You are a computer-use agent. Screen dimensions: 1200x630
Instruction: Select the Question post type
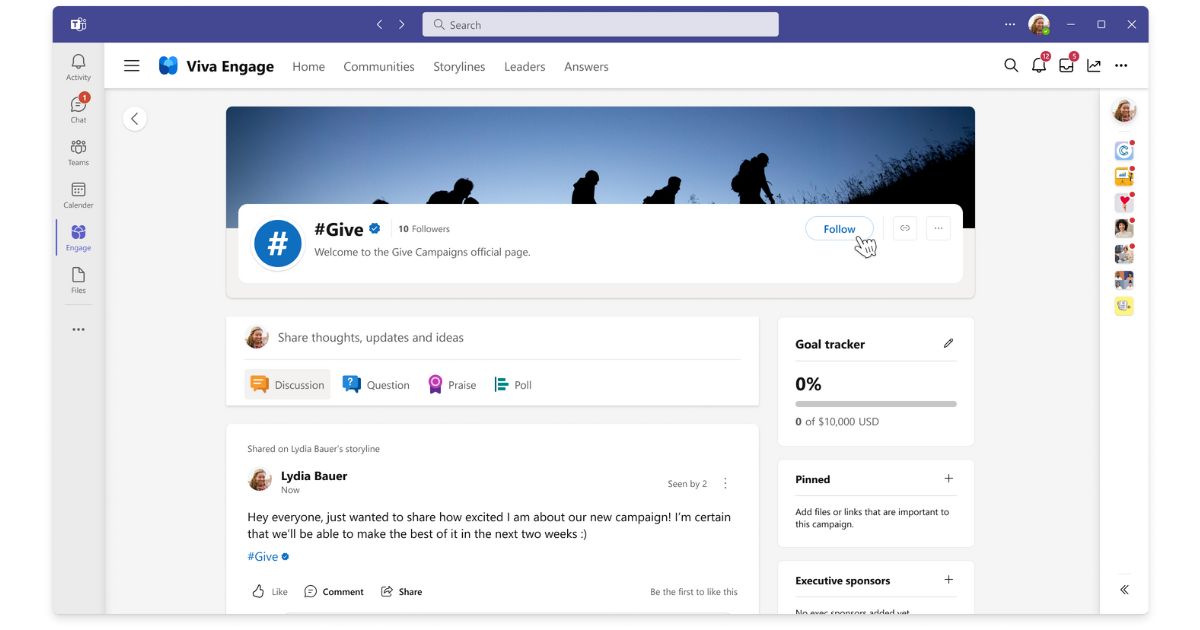click(x=376, y=385)
